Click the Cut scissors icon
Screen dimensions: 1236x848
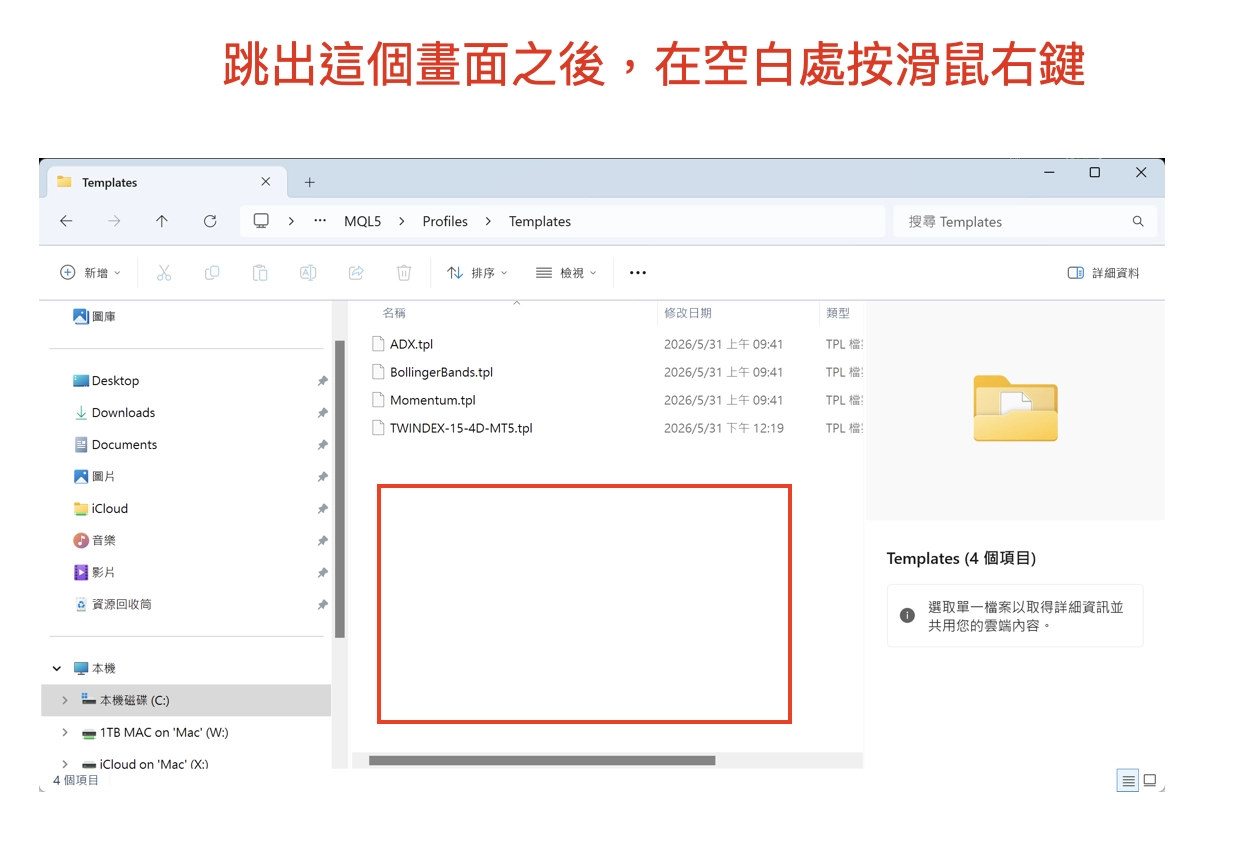[x=164, y=272]
